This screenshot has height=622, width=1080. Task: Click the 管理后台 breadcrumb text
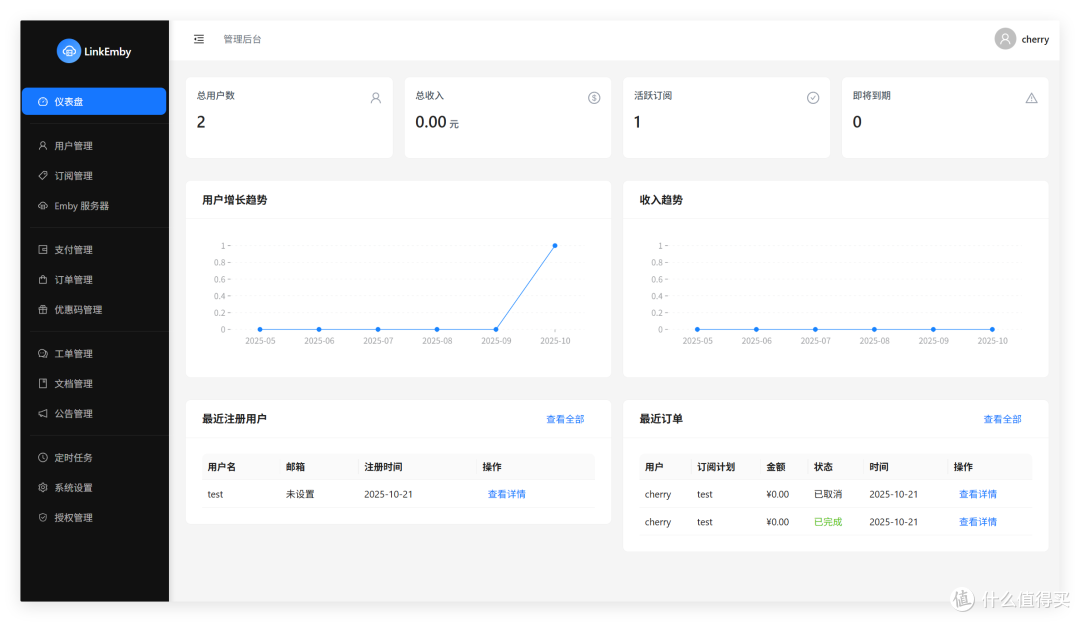pos(242,39)
